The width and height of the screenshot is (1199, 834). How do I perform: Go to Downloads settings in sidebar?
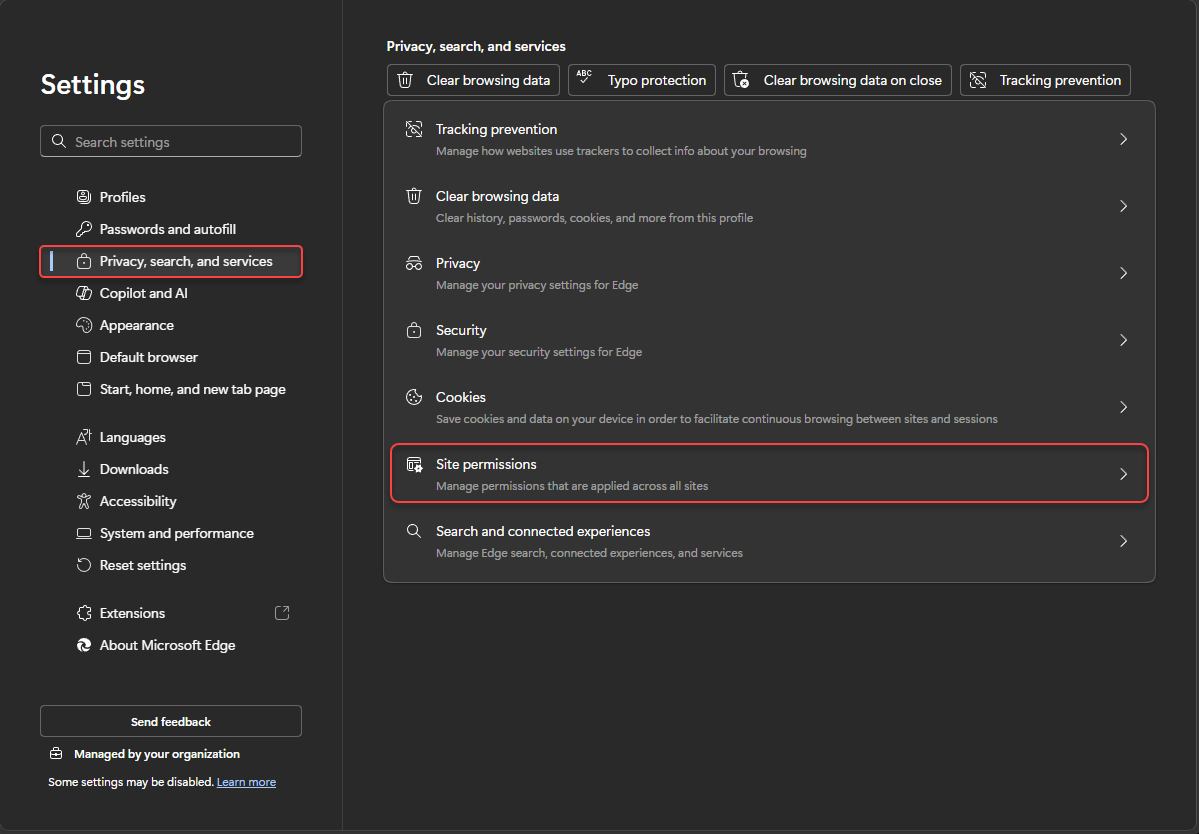click(x=171, y=469)
